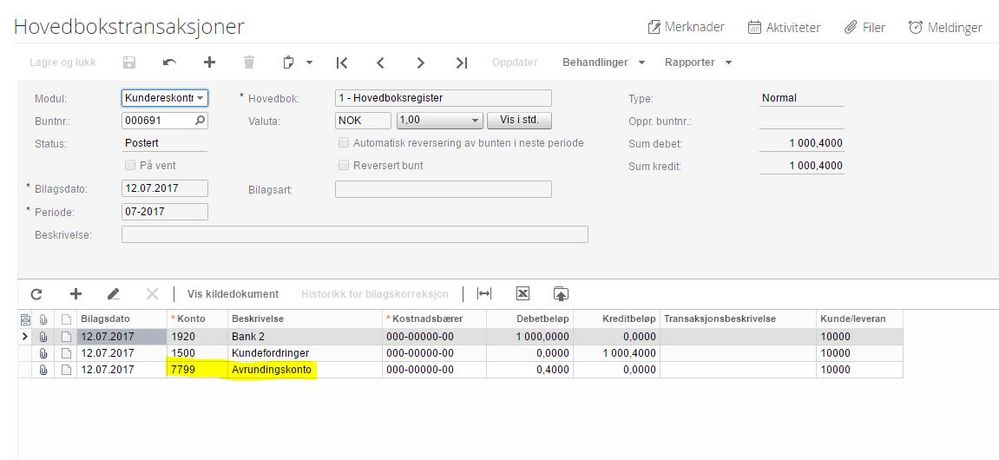Click Vis kildedokument
This screenshot has width=999, height=460.
[x=233, y=294]
